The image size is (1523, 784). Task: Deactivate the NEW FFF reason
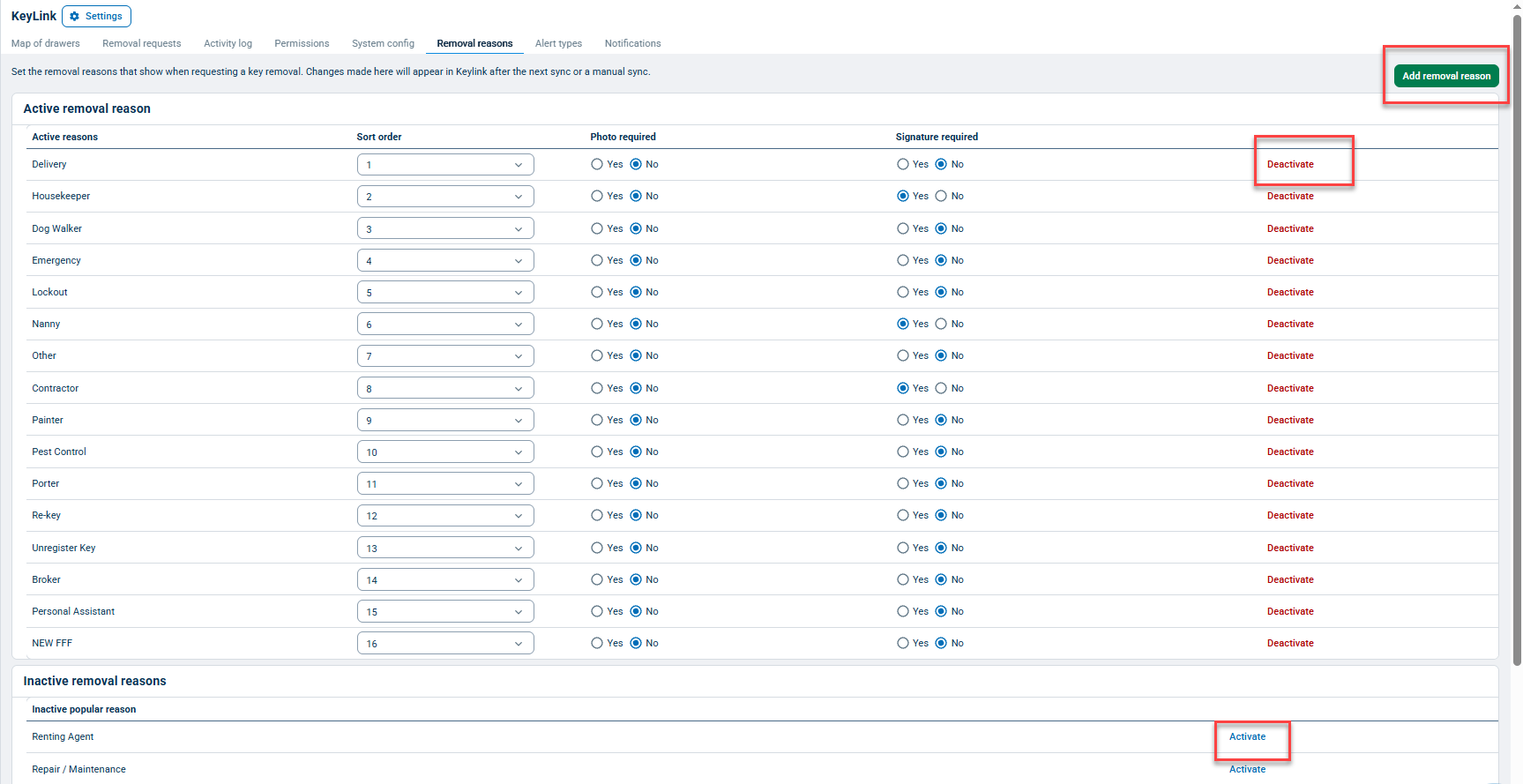coord(1290,643)
